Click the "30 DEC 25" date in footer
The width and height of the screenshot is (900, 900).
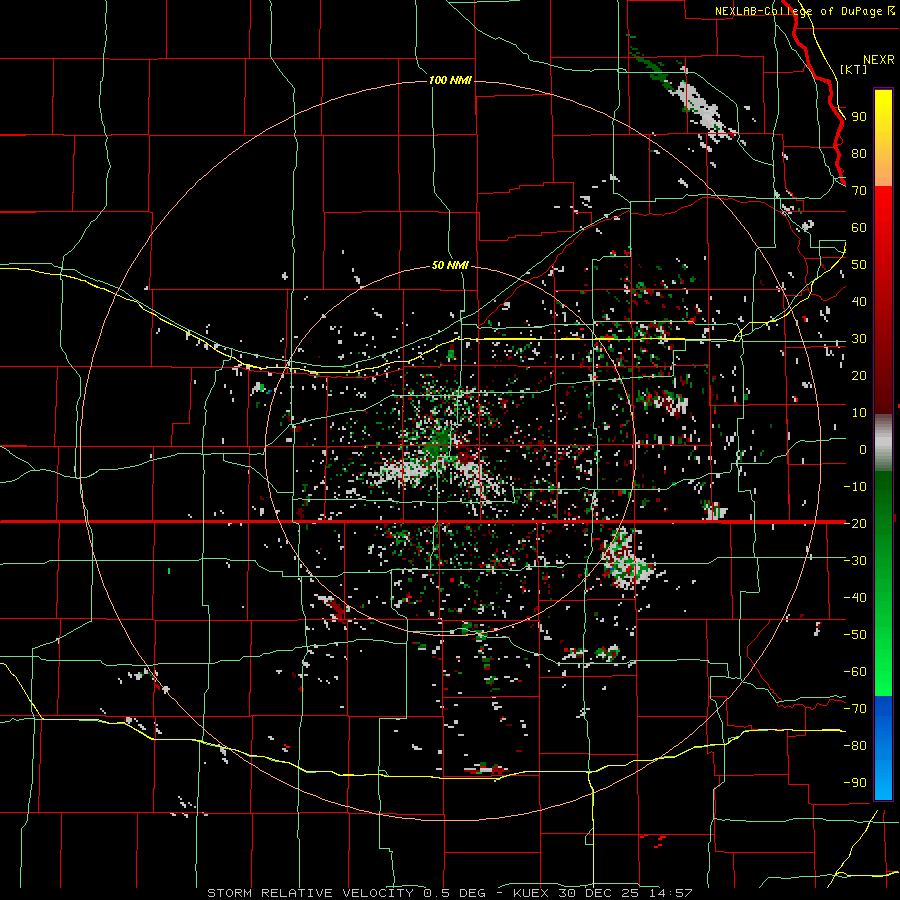(x=600, y=893)
